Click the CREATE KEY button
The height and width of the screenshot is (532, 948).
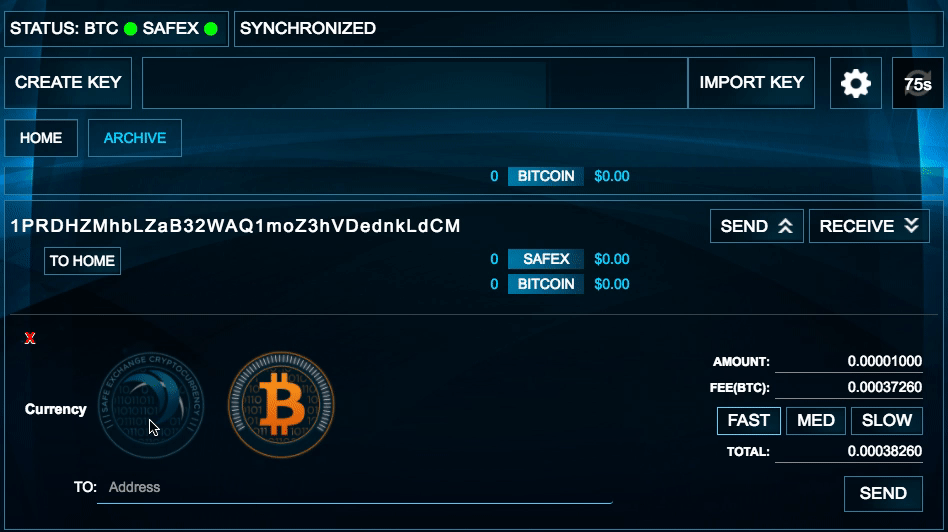coord(68,83)
